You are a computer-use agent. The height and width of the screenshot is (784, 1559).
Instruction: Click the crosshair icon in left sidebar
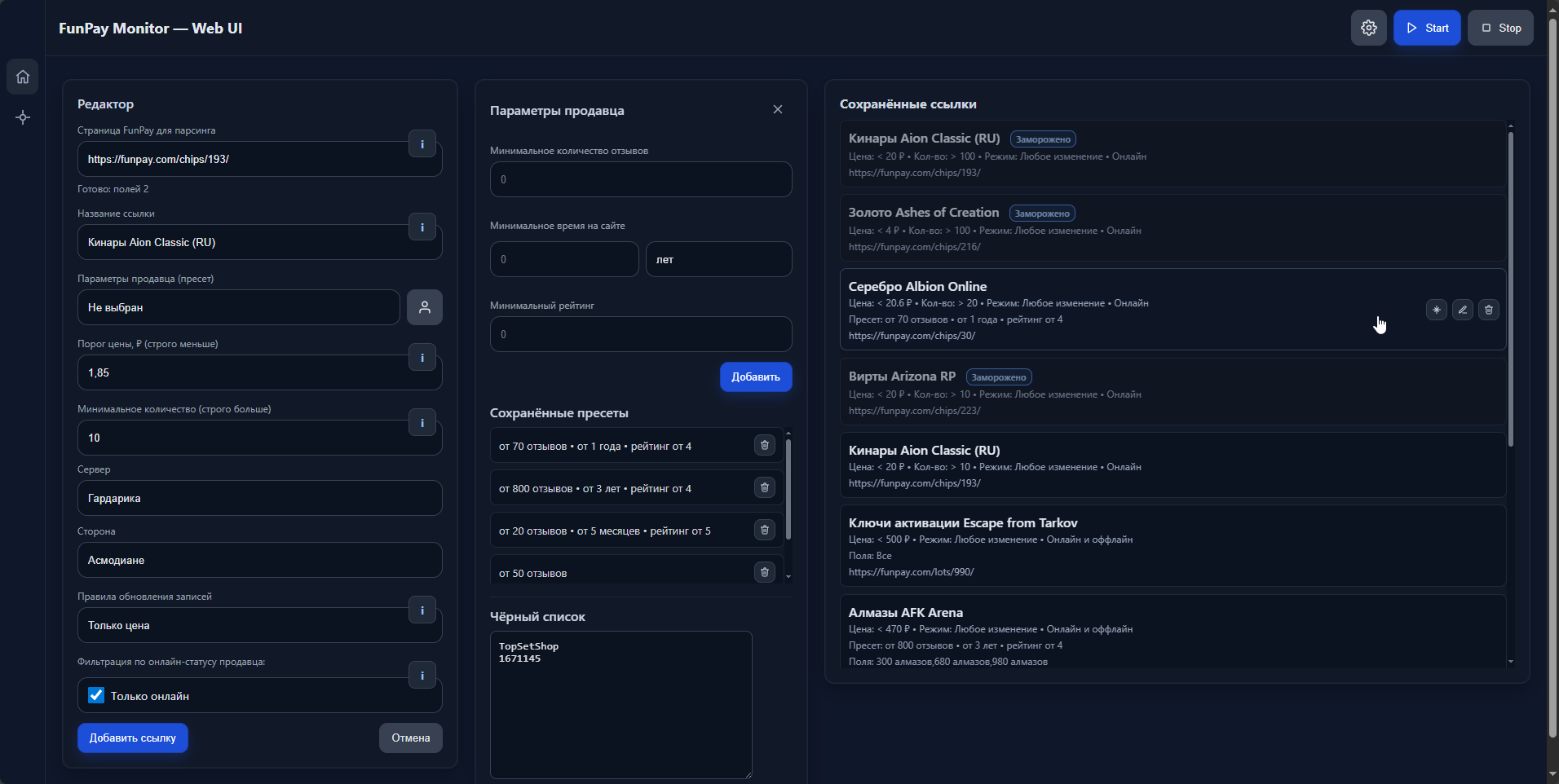[x=23, y=117]
